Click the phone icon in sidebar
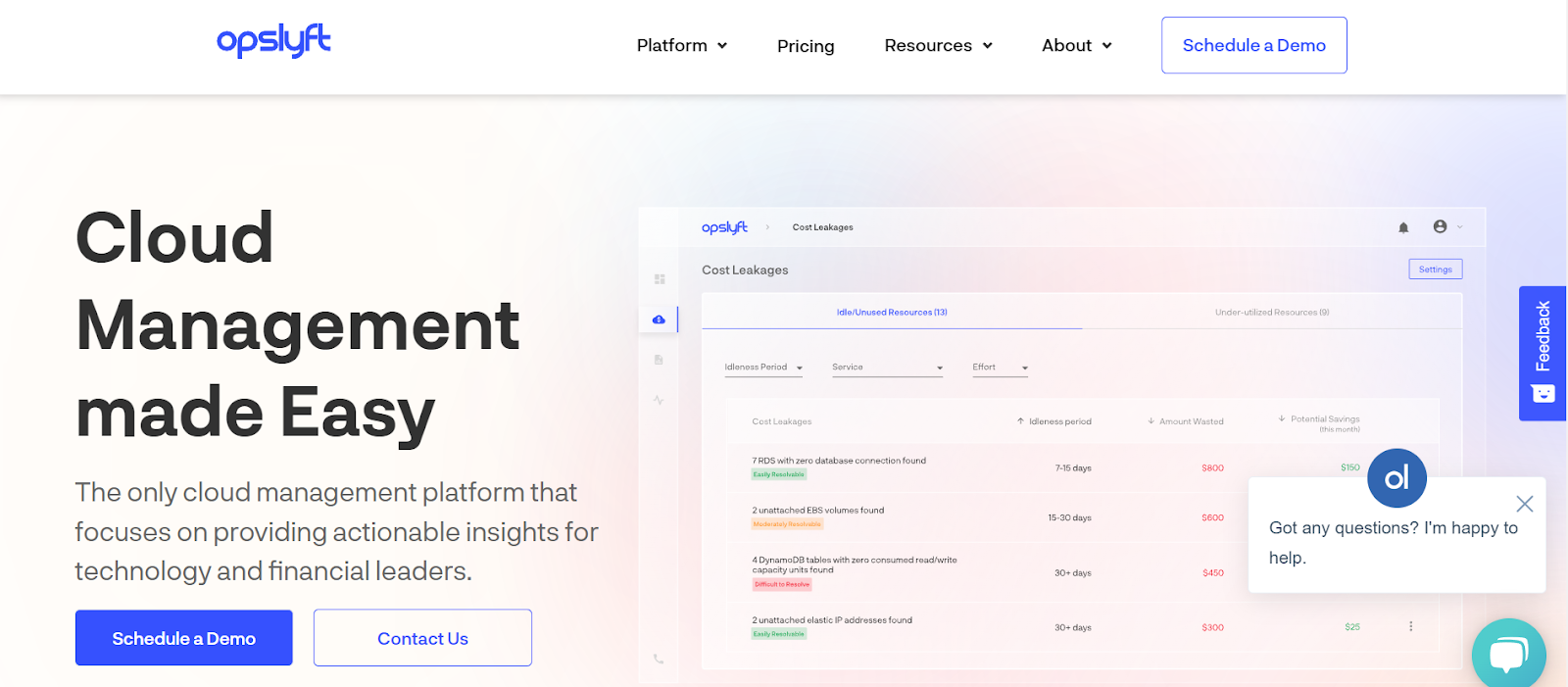Image resolution: width=1568 pixels, height=687 pixels. [659, 660]
